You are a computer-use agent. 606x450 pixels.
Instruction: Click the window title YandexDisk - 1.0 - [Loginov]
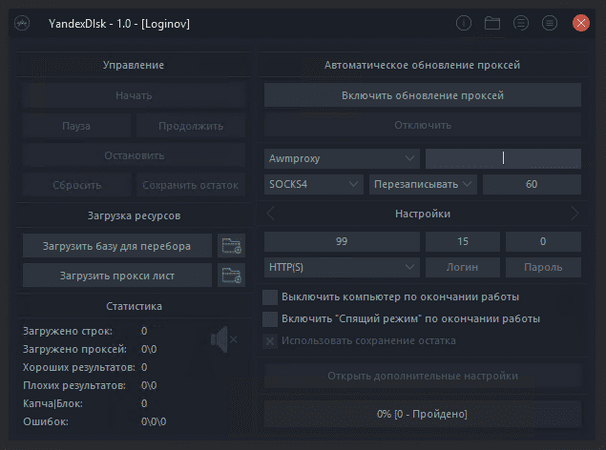click(x=119, y=24)
